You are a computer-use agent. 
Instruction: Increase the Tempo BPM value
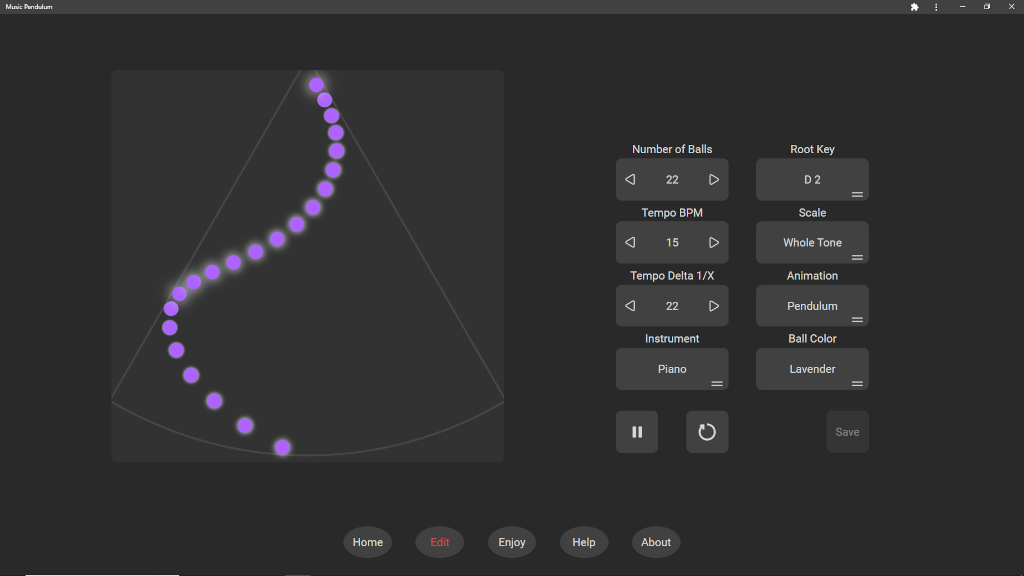pyautogui.click(x=714, y=242)
